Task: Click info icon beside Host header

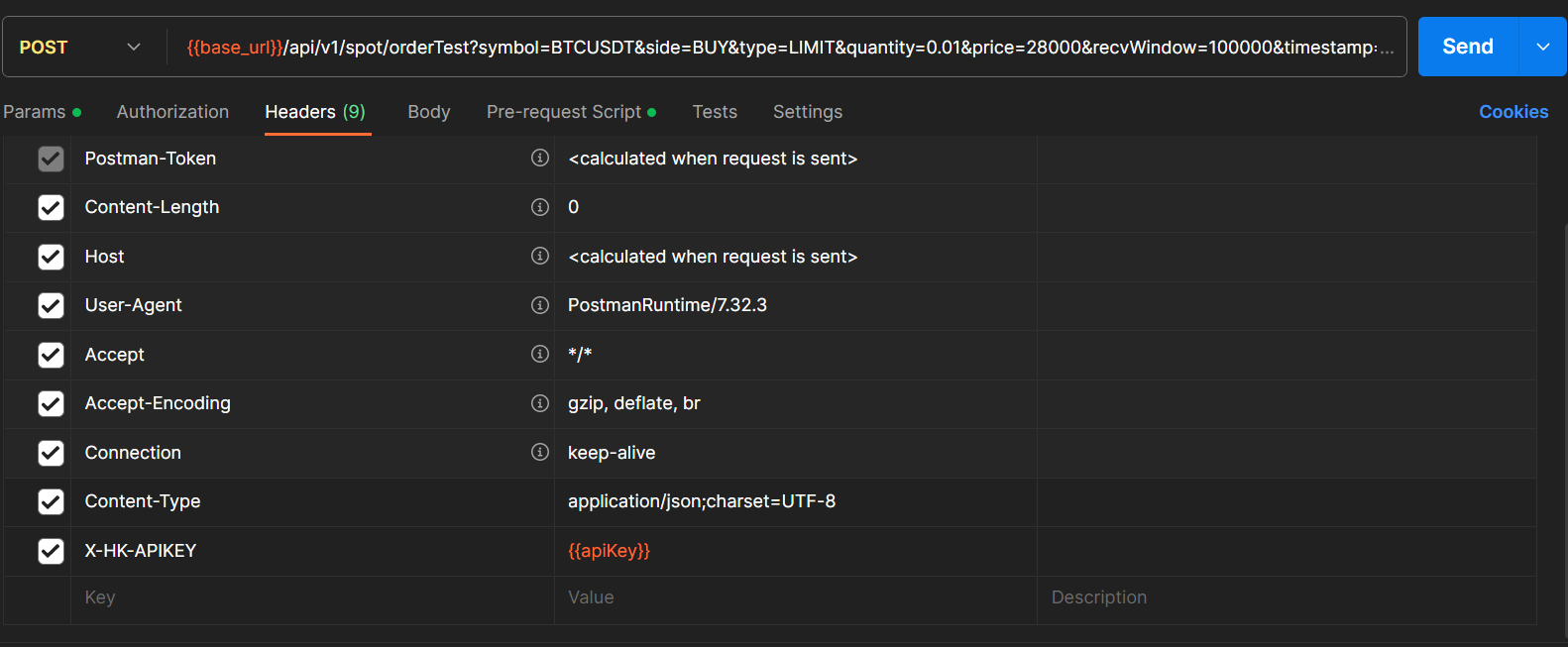Action: tap(540, 256)
